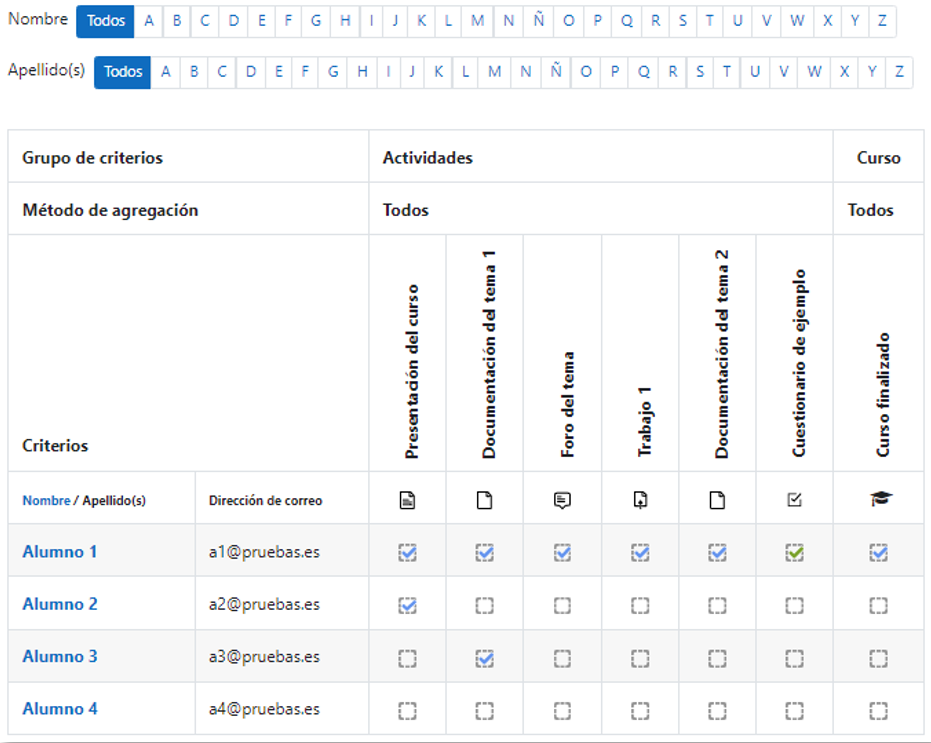Toggle Alumno 3 Documentación del tema 1 checkbox
931x743 pixels.
(485, 657)
